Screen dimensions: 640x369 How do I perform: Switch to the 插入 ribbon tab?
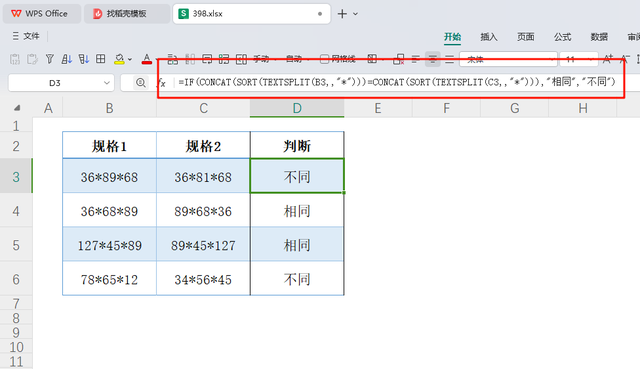(x=489, y=37)
